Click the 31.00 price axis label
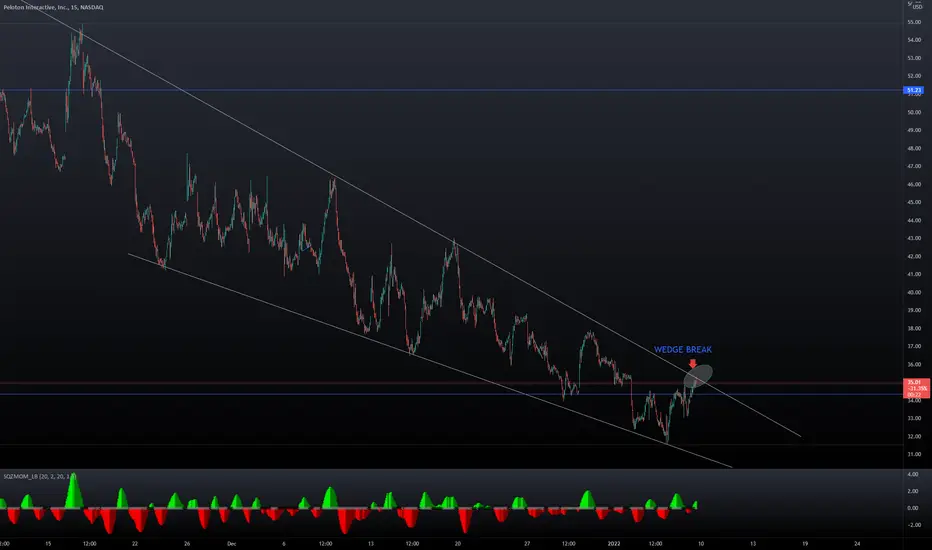The width and height of the screenshot is (932, 550). coord(914,454)
